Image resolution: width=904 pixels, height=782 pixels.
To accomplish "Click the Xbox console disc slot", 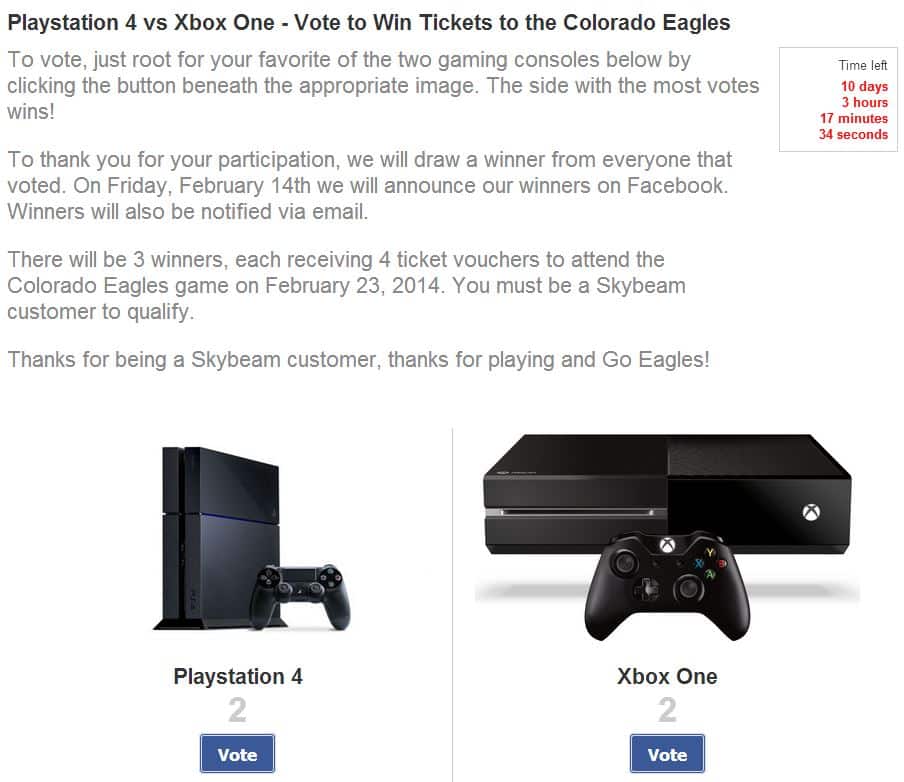I will tap(577, 512).
